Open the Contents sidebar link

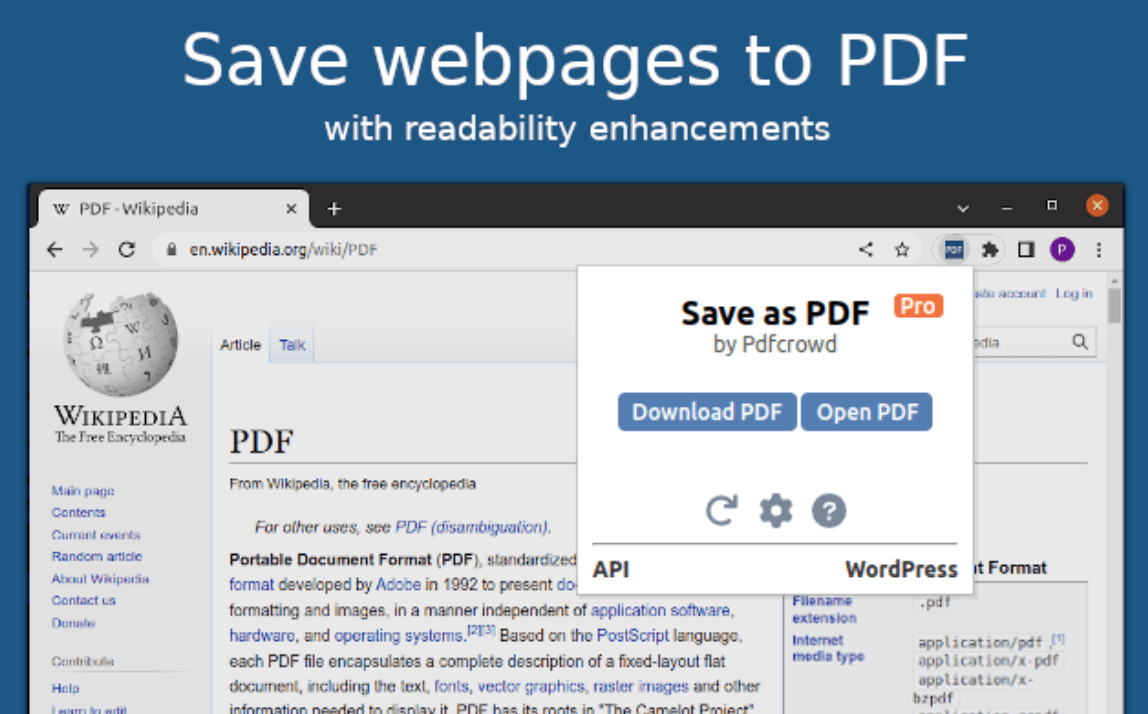click(78, 513)
